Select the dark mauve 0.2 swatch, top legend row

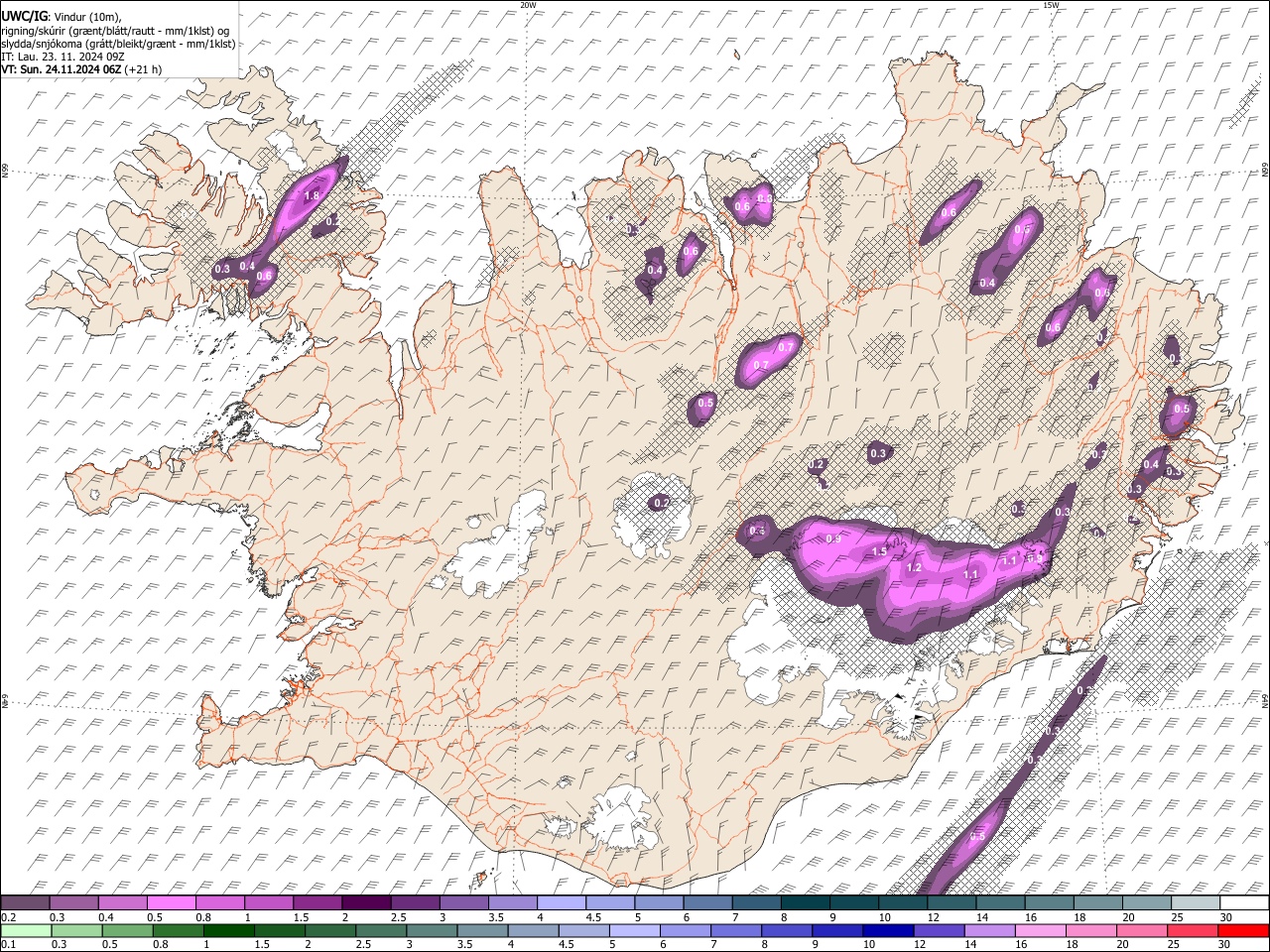click(25, 903)
